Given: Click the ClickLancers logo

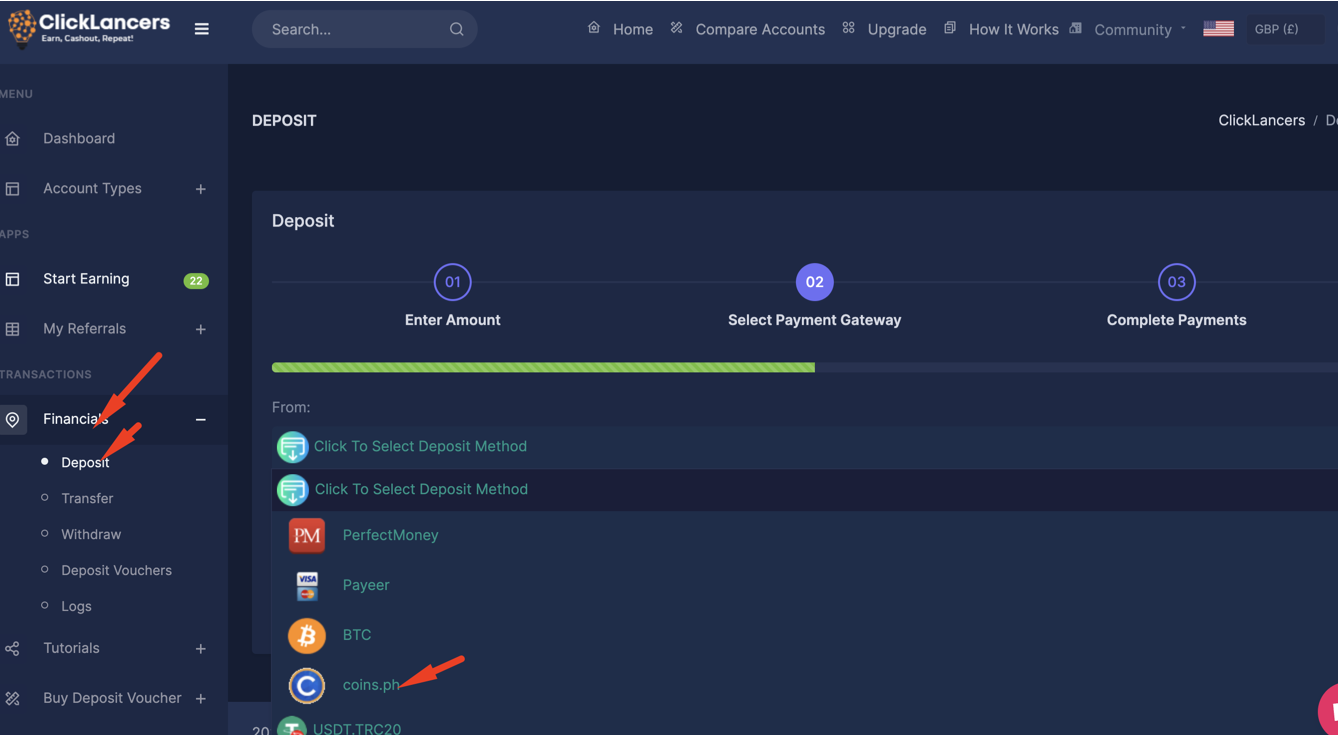Looking at the screenshot, I should pos(90,28).
